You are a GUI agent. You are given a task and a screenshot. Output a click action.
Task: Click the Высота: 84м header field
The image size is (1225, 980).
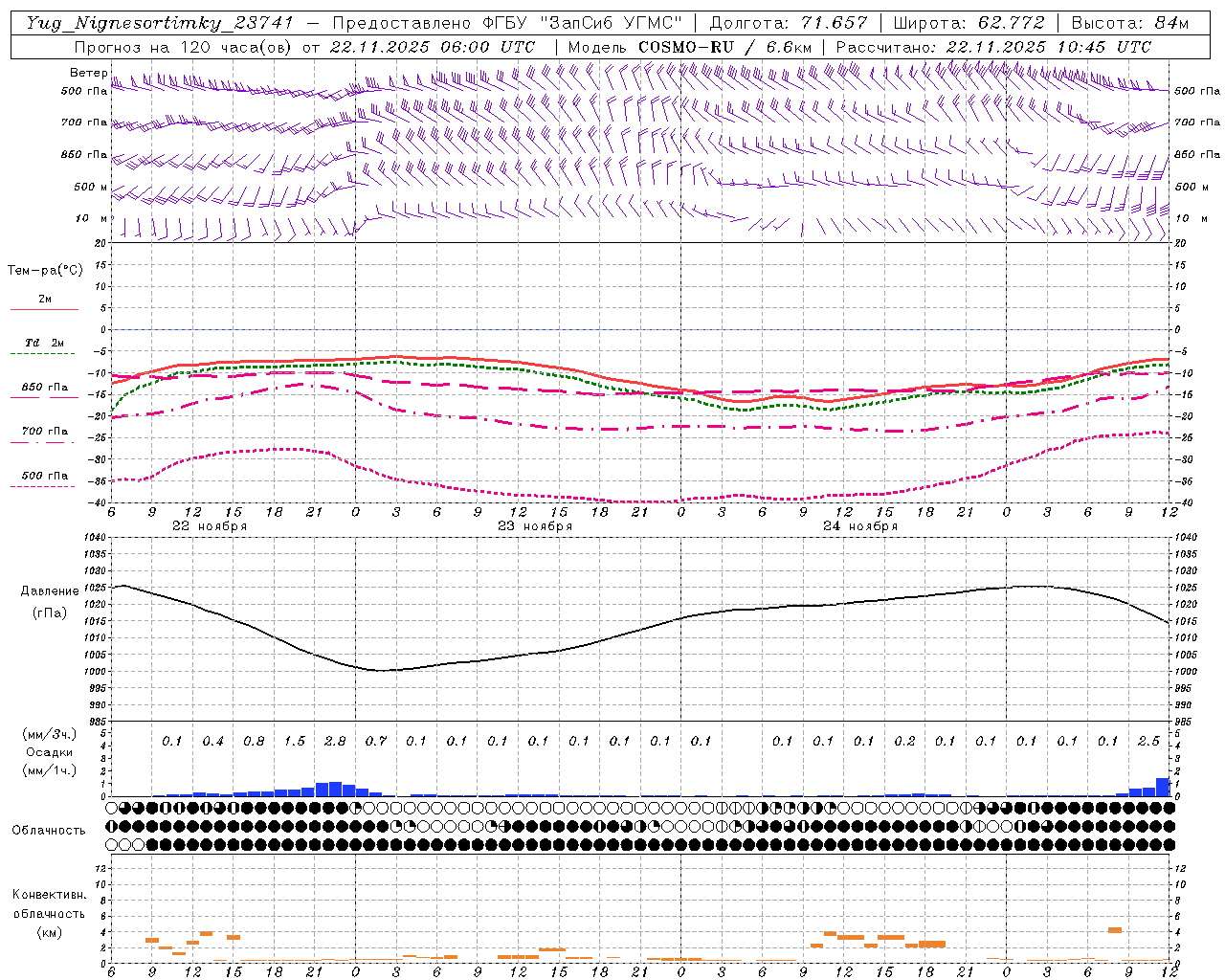[x=1130, y=23]
